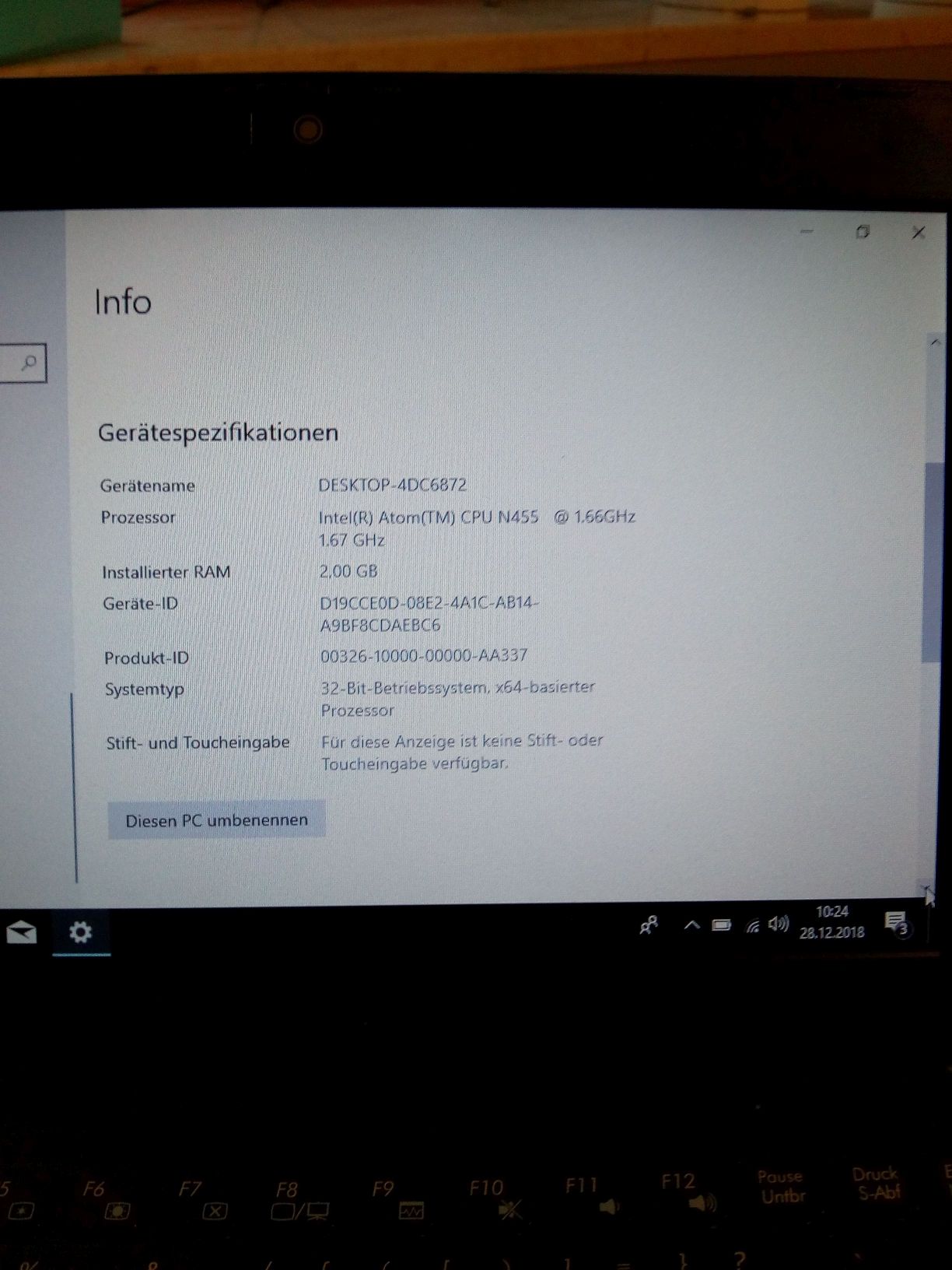This screenshot has height=1270, width=952.
Task: Minimize the Settings window
Action: pos(807,231)
